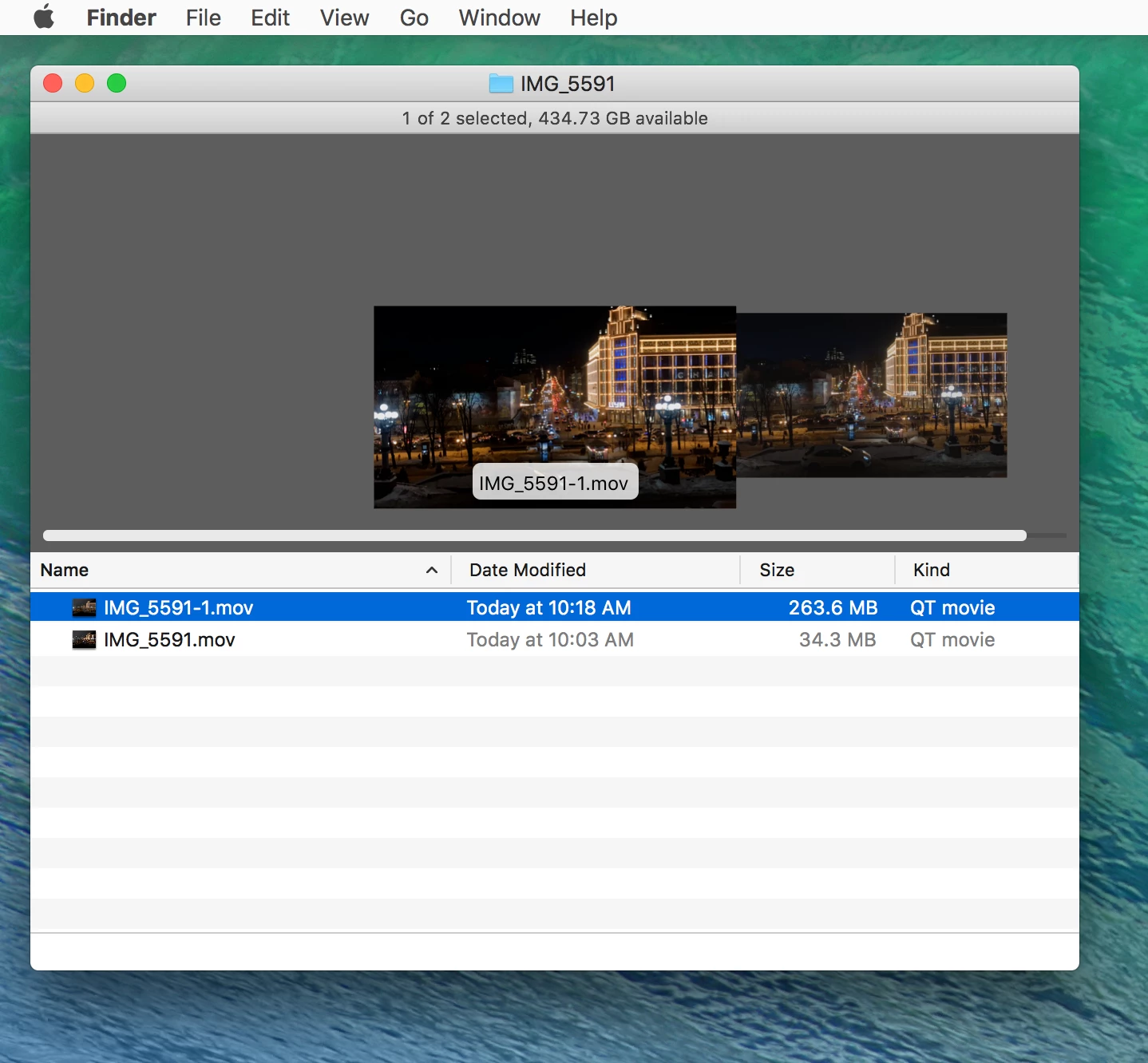Select the right Cover Flow video thumbnail
Screen dimensions: 1148x1063
tap(872, 395)
